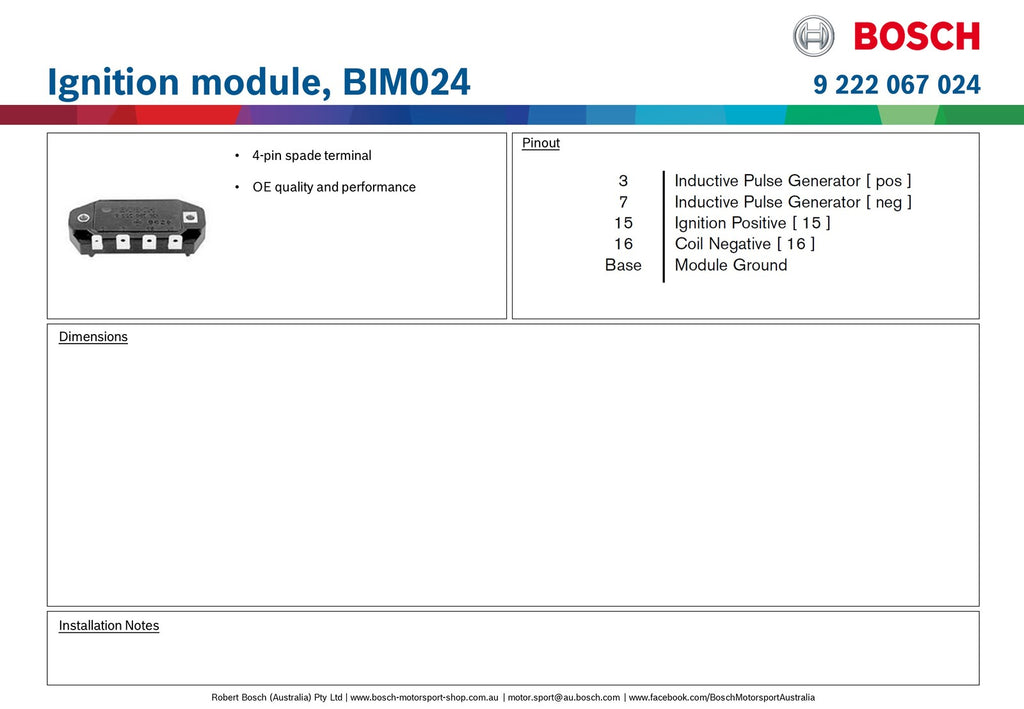The image size is (1024, 709).
Task: Click 'Module Ground' description
Action: click(731, 265)
